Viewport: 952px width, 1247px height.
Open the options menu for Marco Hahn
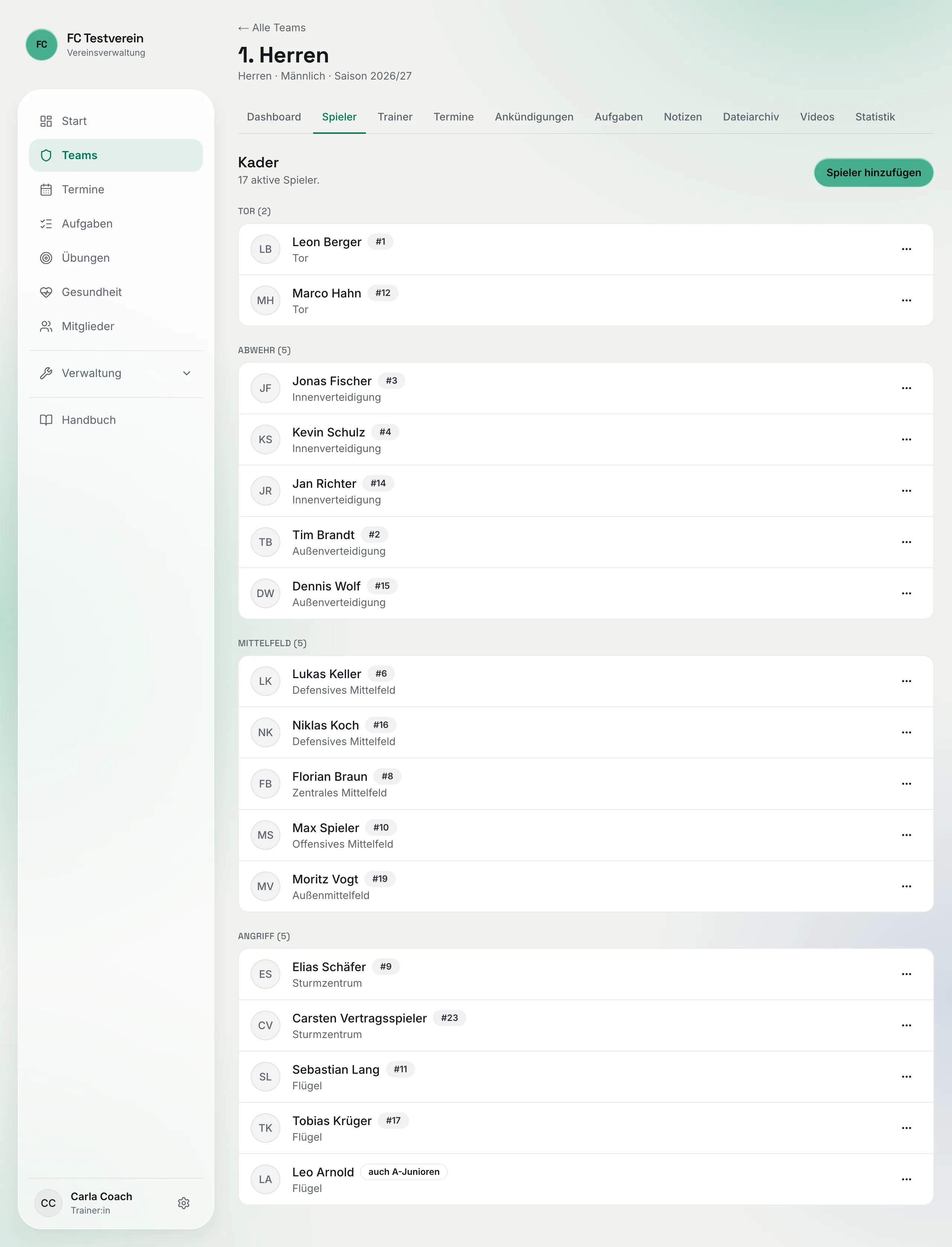tap(906, 300)
